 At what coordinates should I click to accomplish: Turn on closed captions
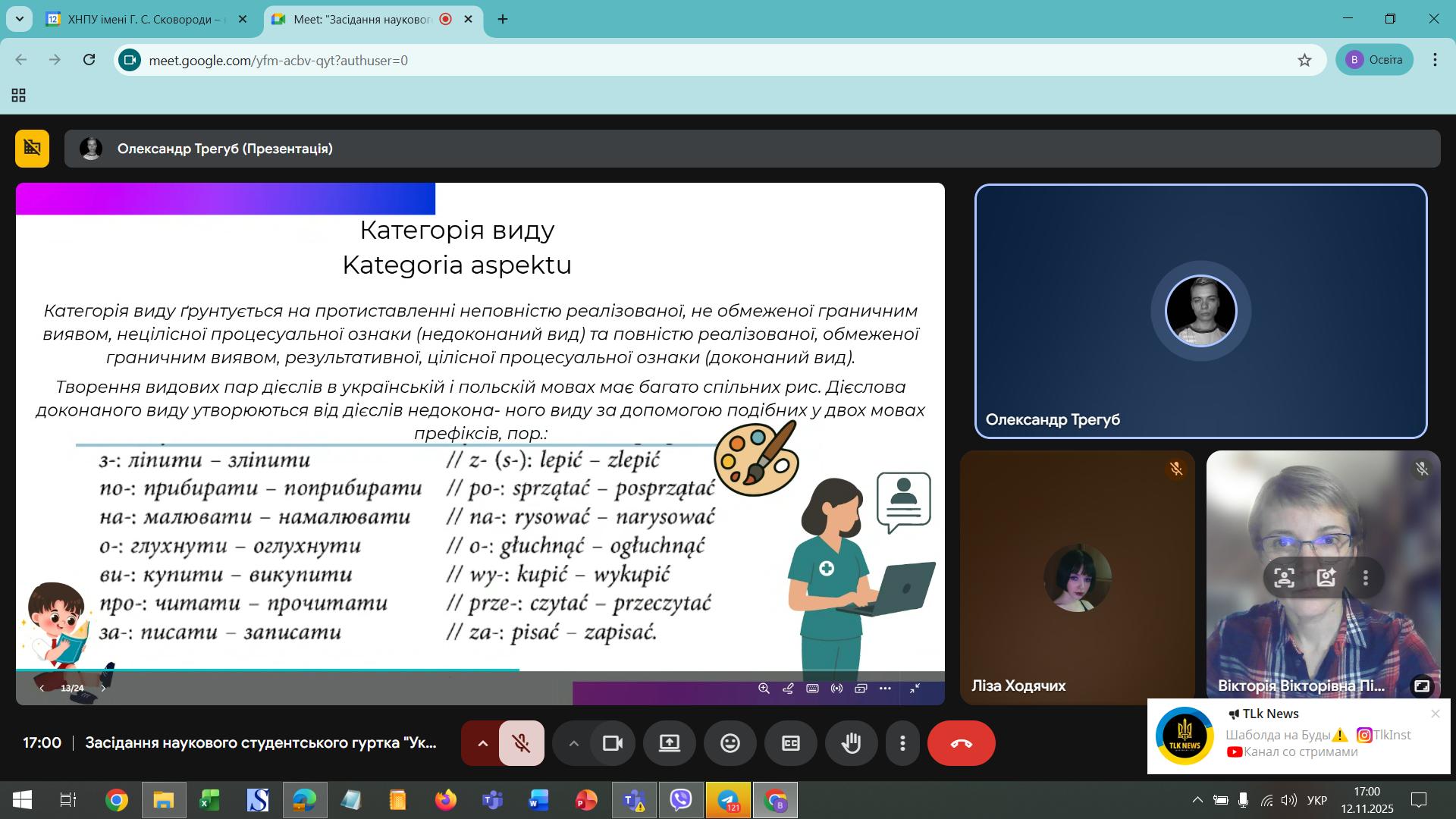tap(790, 743)
